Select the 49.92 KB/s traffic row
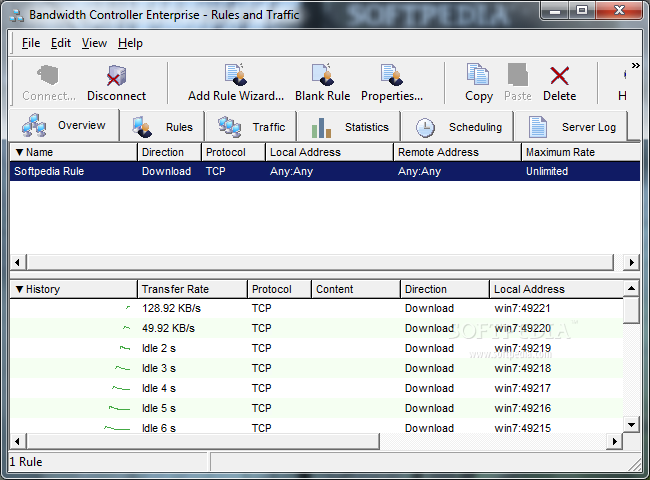The image size is (650, 480). (x=316, y=328)
